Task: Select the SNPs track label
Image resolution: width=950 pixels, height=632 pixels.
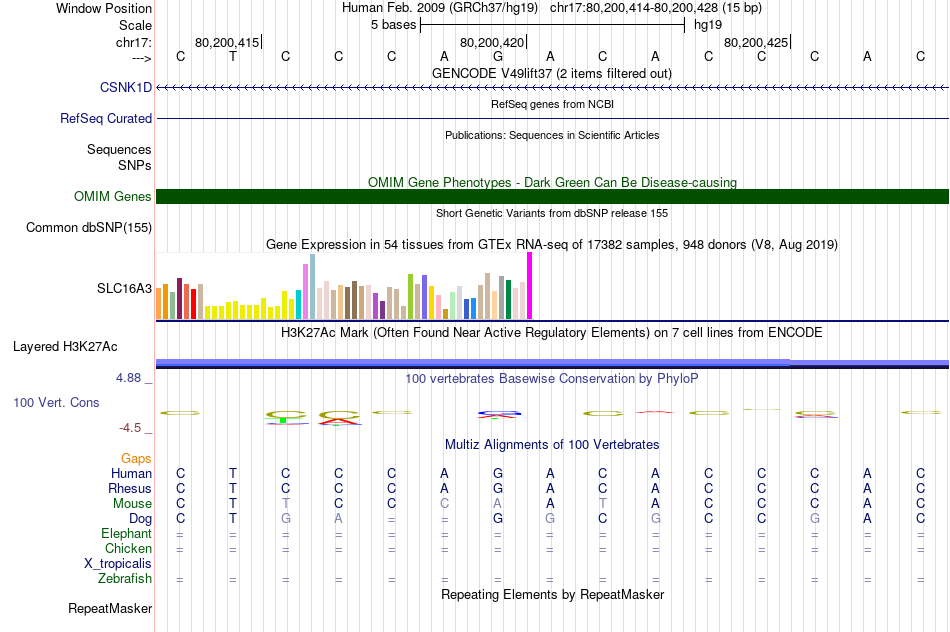Action: coord(135,165)
